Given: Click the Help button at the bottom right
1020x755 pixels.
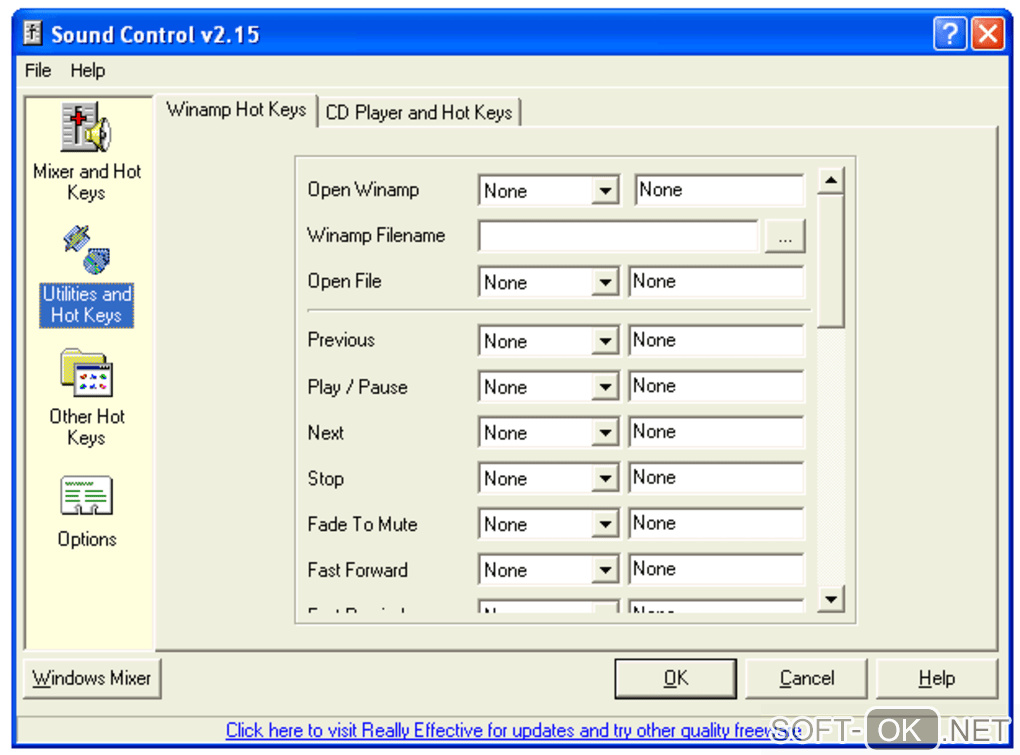Looking at the screenshot, I should pyautogui.click(x=937, y=678).
